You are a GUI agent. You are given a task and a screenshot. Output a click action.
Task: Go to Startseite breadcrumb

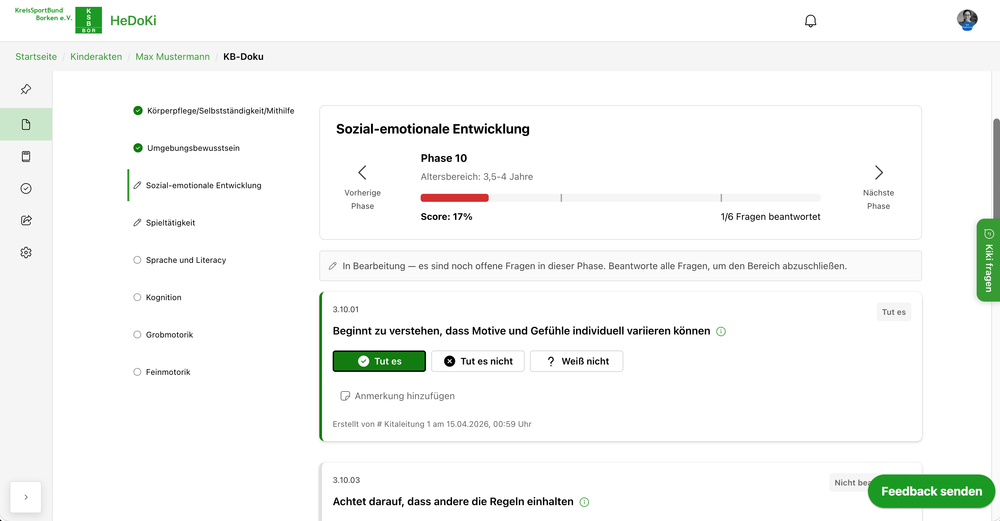36,57
